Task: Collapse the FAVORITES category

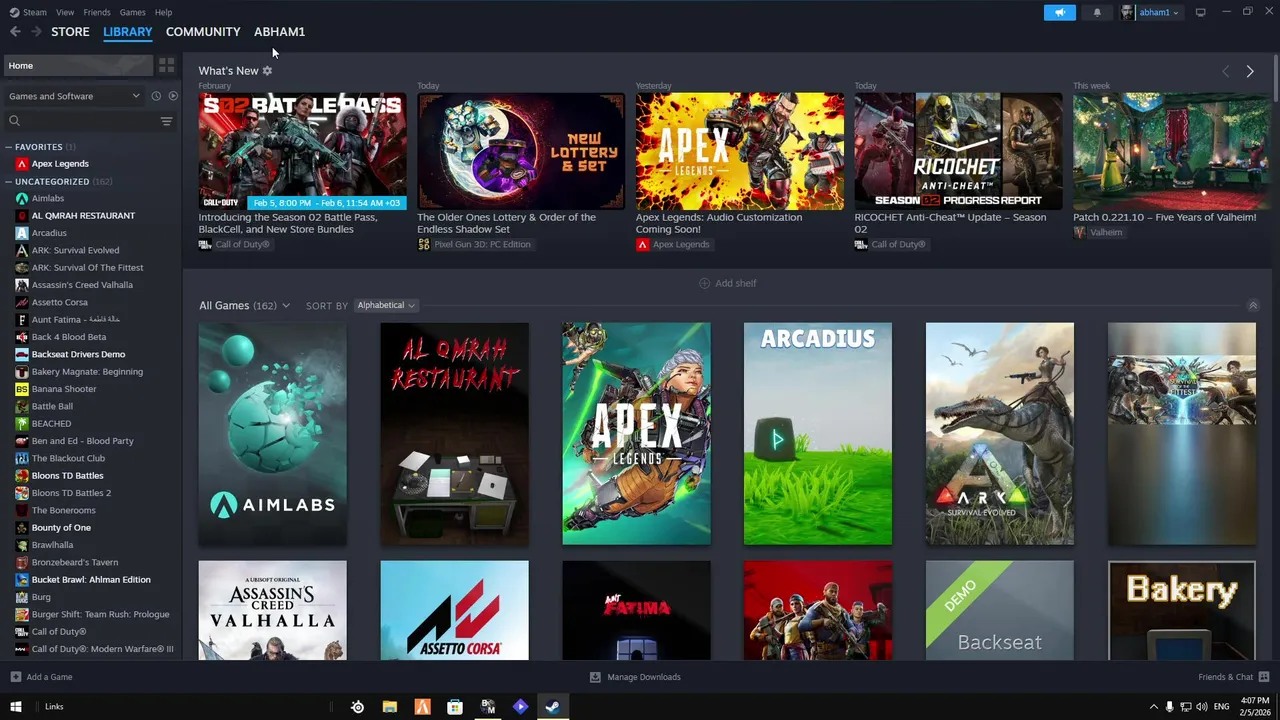Action: pyautogui.click(x=9, y=147)
